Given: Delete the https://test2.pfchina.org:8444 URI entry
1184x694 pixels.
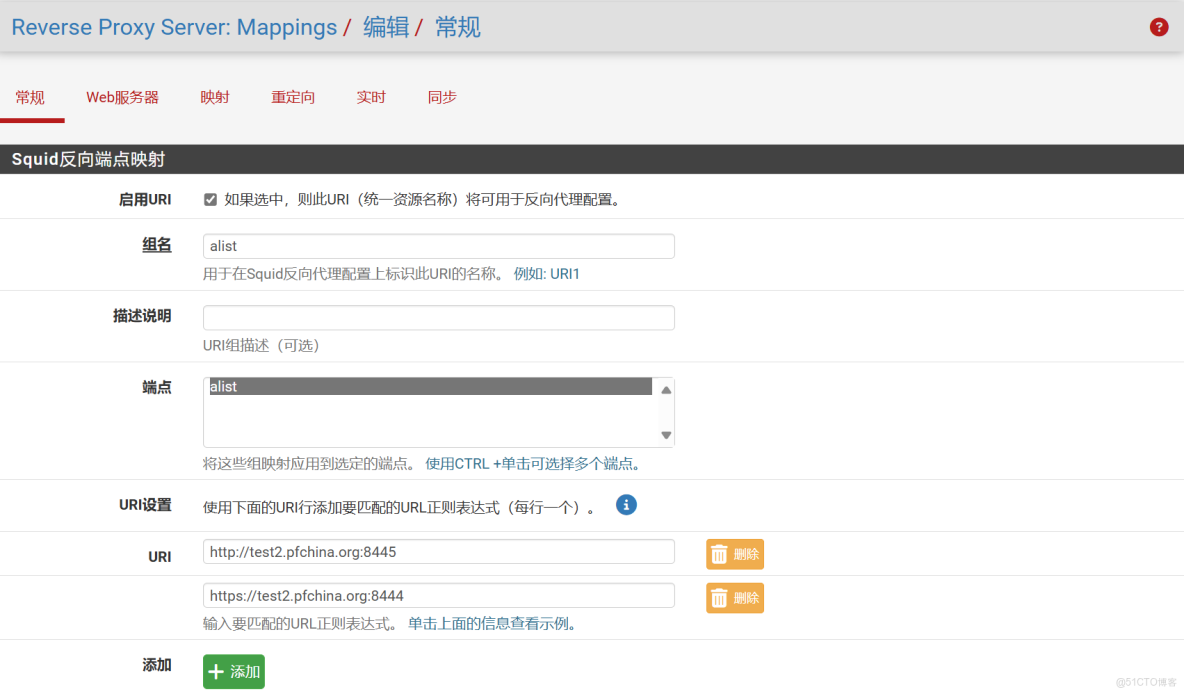Looking at the screenshot, I should (x=734, y=597).
